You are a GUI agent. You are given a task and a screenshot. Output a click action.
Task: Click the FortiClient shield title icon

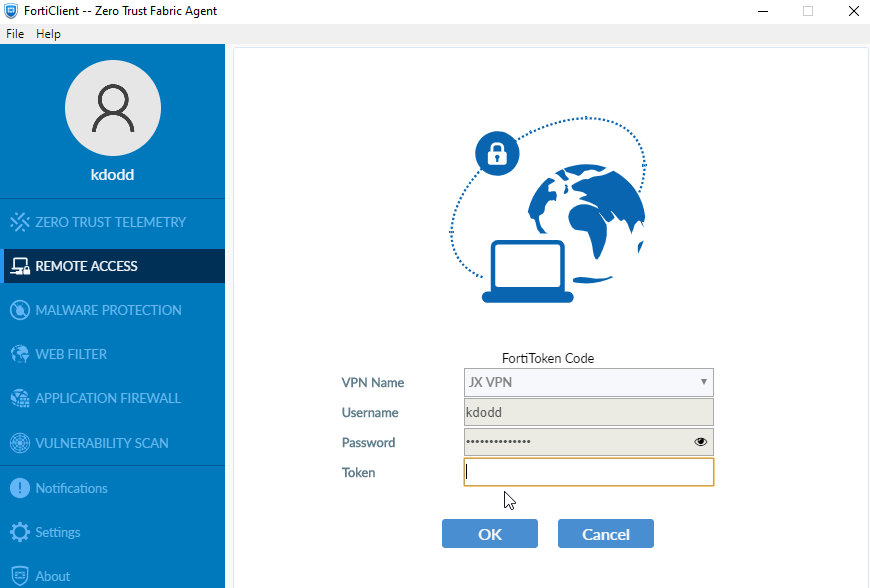pyautogui.click(x=11, y=11)
